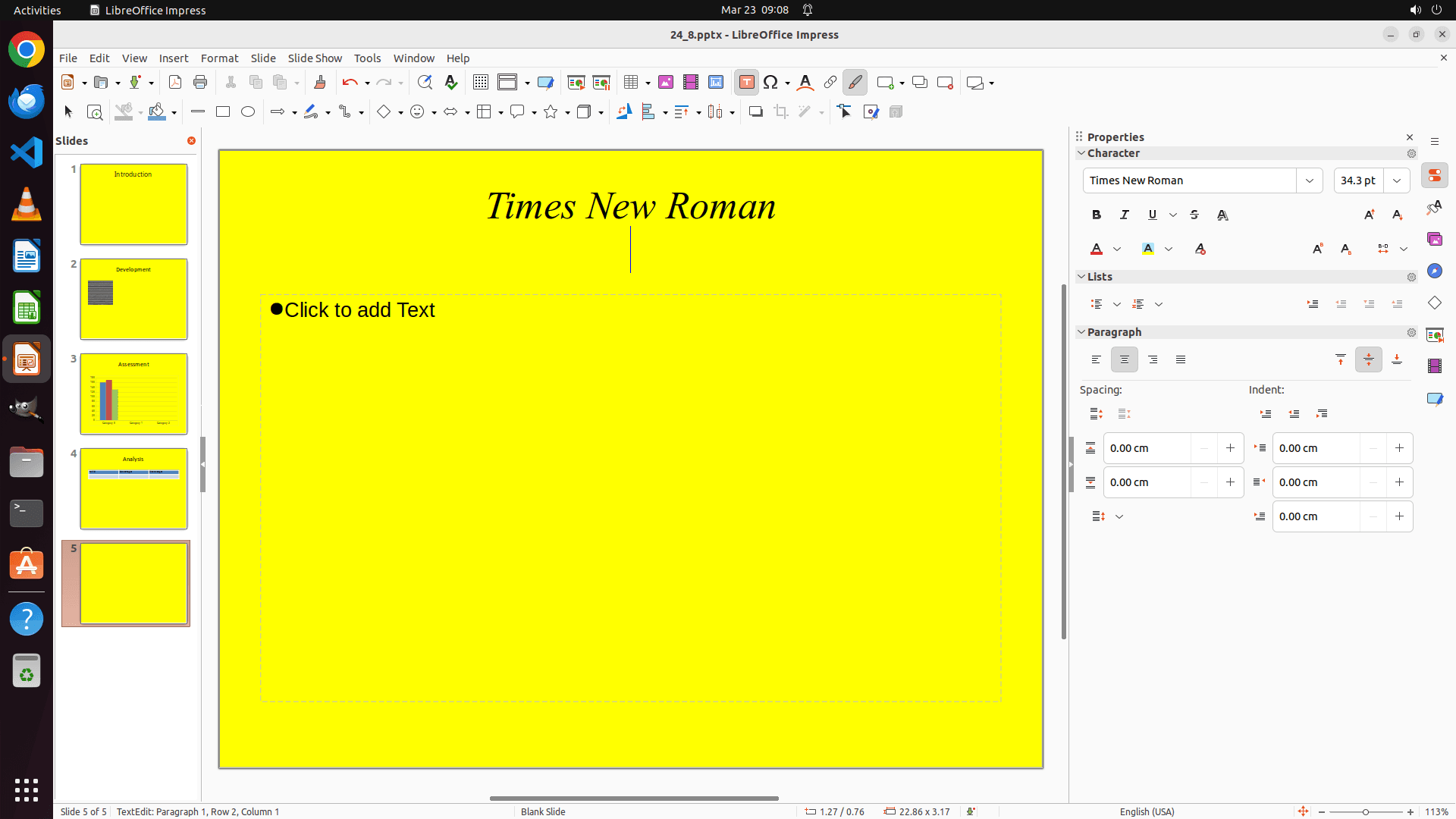This screenshot has width=1456, height=819.
Task: Open highlighting color dropdown arrow
Action: pyautogui.click(x=1169, y=249)
